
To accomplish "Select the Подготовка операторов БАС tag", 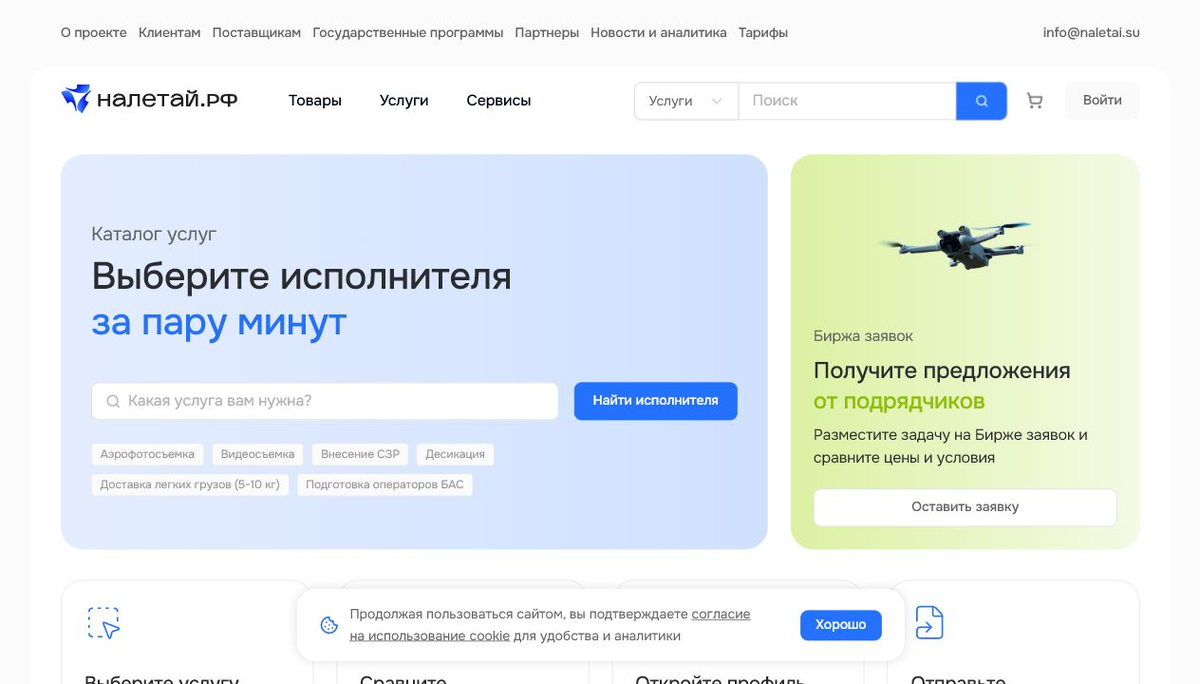I will (385, 485).
